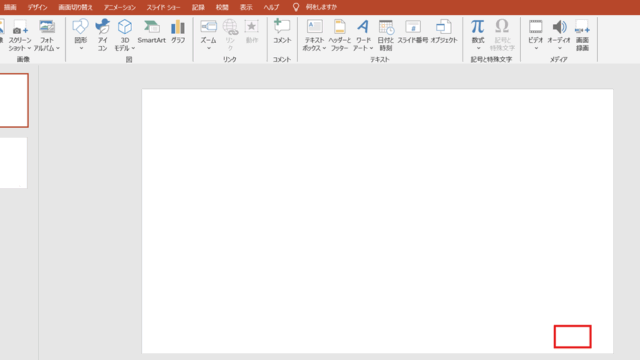Image resolution: width=640 pixels, height=360 pixels.
Task: Insert an オブジェクト
Action: (x=444, y=32)
